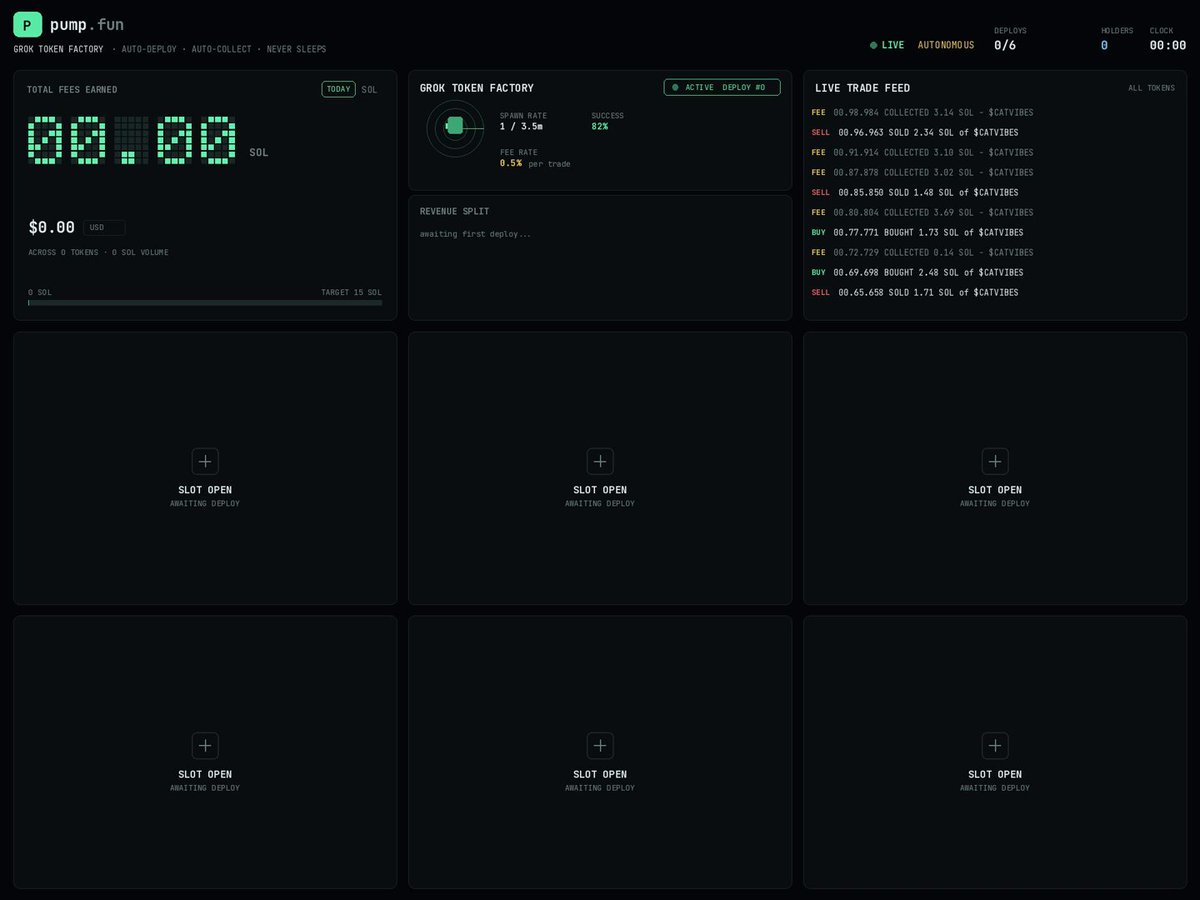Screen dimensions: 1200x900
Task: Click the SUCCESS value "82%"
Action: (x=600, y=126)
